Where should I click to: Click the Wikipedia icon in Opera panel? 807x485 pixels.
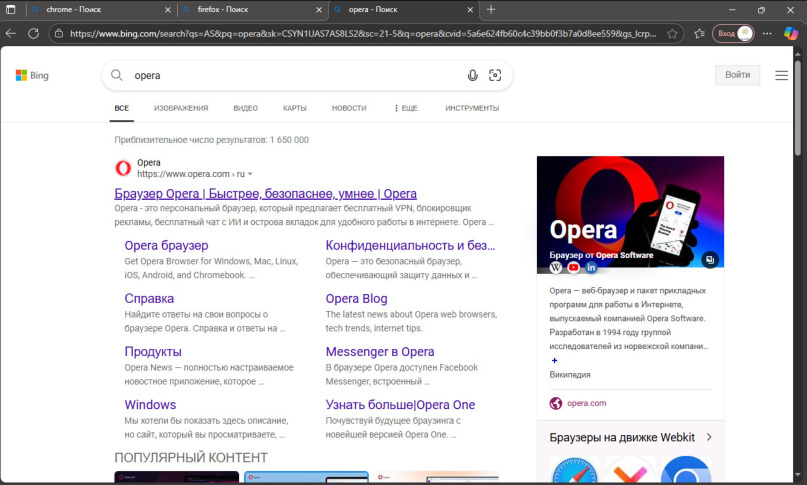(556, 268)
